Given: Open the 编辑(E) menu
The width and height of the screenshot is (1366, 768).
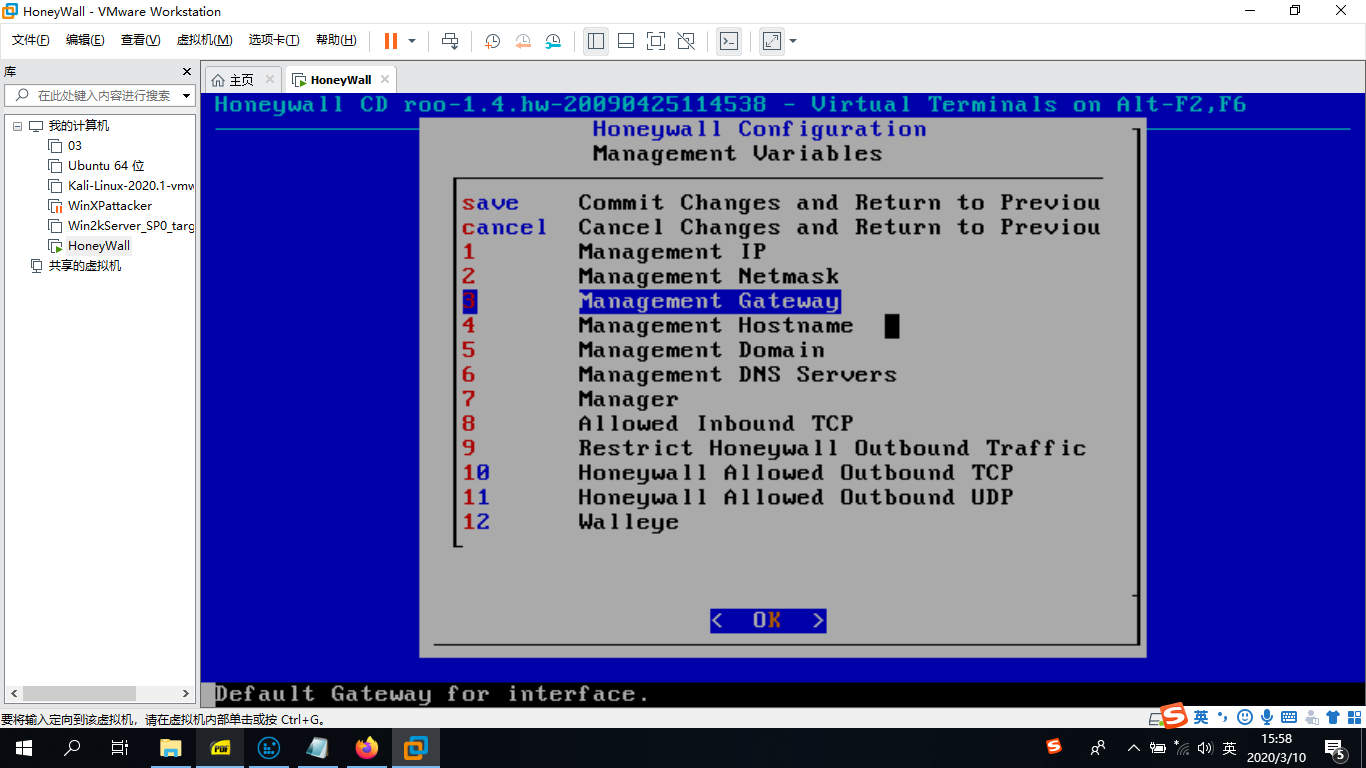Looking at the screenshot, I should point(85,40).
